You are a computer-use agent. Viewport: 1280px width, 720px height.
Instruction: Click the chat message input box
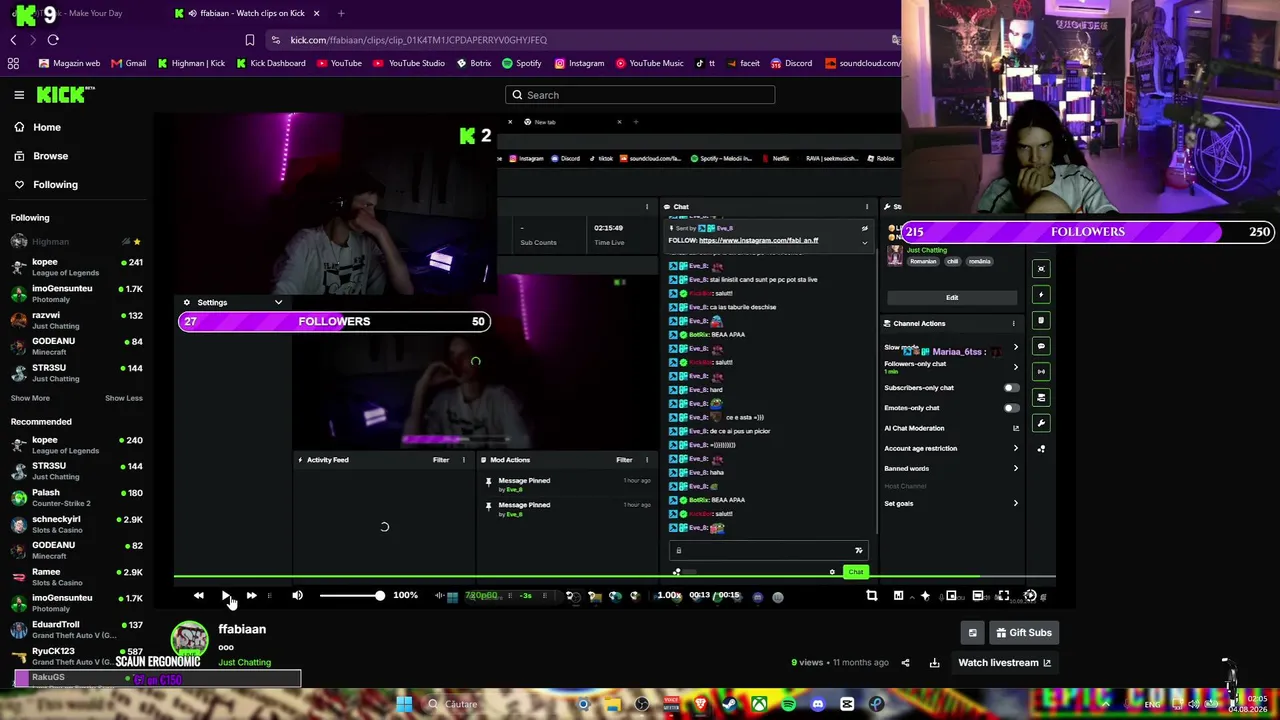767,550
